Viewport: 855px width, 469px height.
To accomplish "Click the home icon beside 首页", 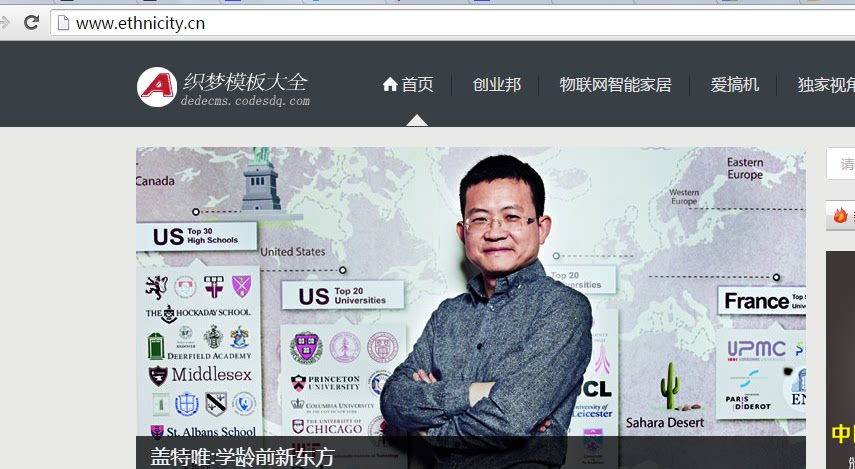I will click(390, 85).
